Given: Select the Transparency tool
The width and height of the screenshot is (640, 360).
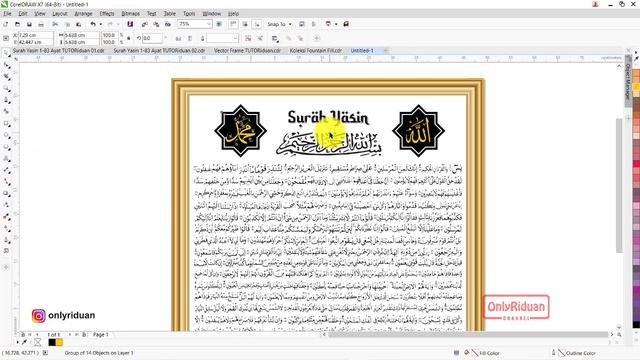Looking at the screenshot, I should [6, 205].
